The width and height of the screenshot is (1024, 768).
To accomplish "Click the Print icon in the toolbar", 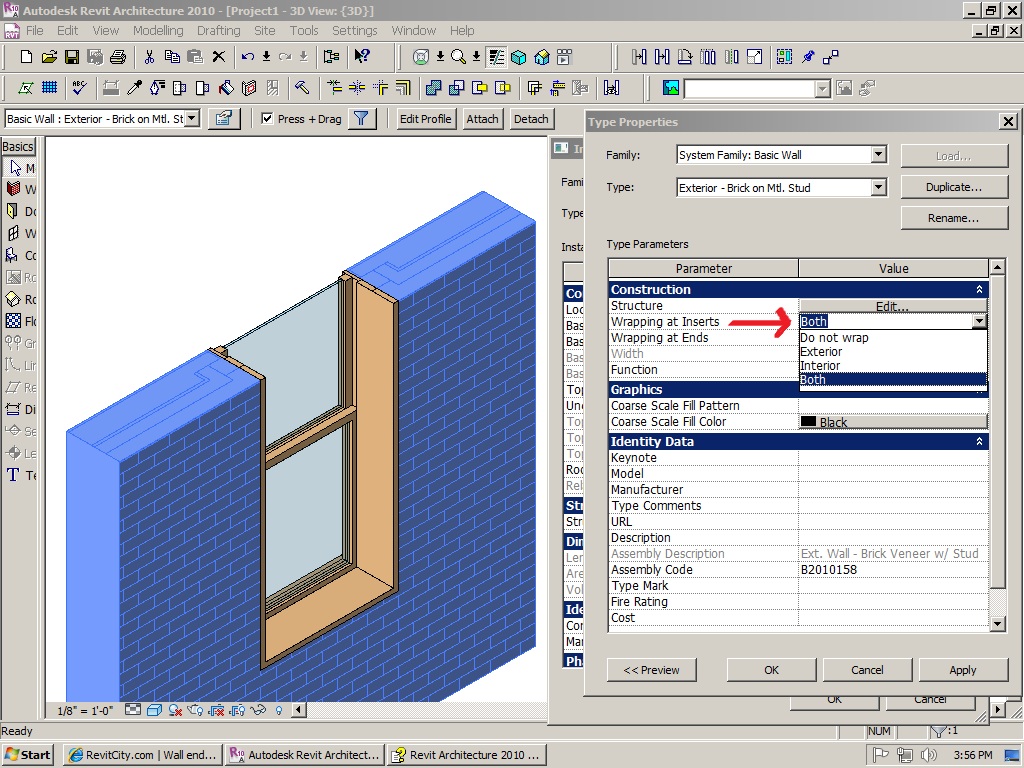I will tap(118, 57).
